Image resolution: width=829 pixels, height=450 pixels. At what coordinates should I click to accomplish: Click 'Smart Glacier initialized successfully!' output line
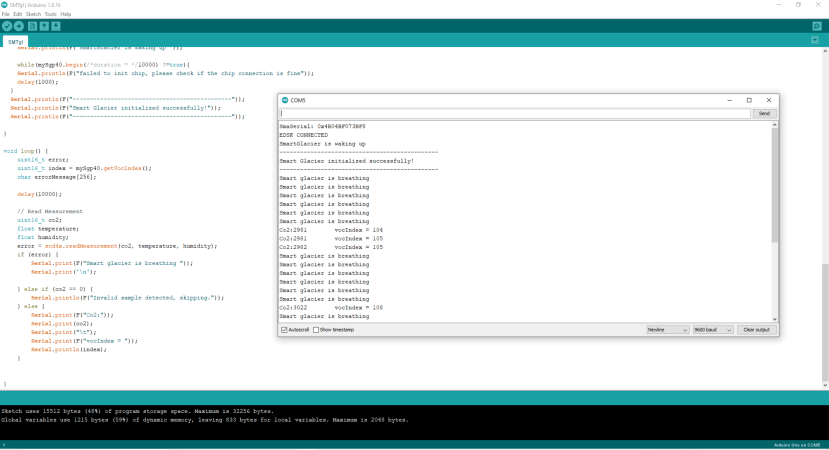[346, 161]
